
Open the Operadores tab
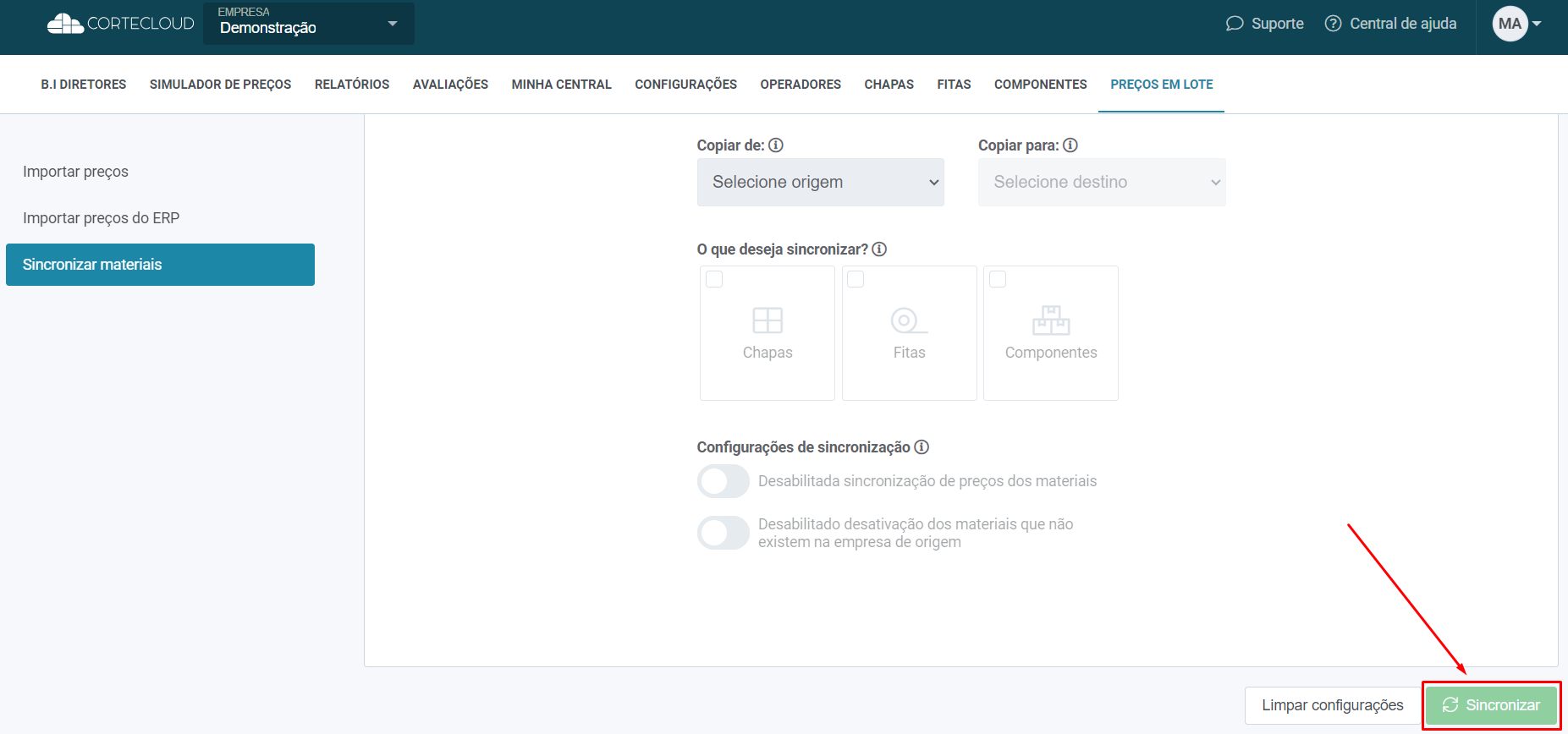pos(801,85)
